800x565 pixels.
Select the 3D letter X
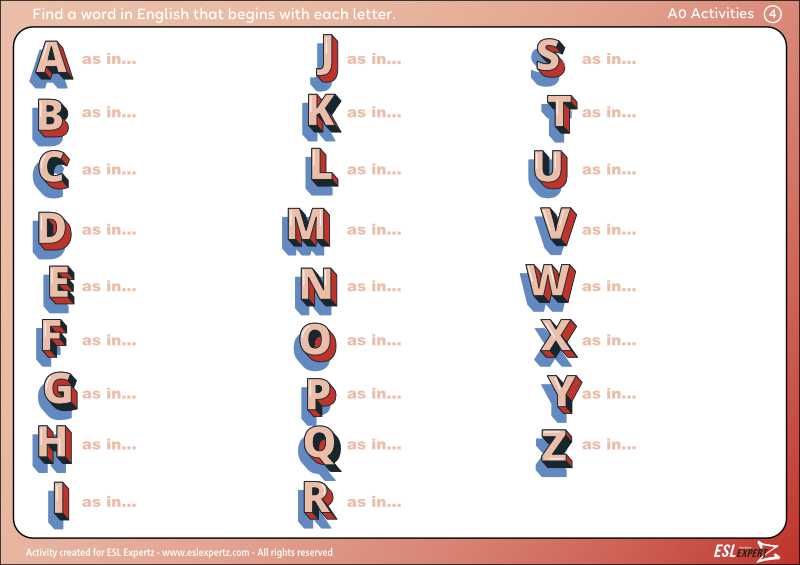tap(556, 341)
